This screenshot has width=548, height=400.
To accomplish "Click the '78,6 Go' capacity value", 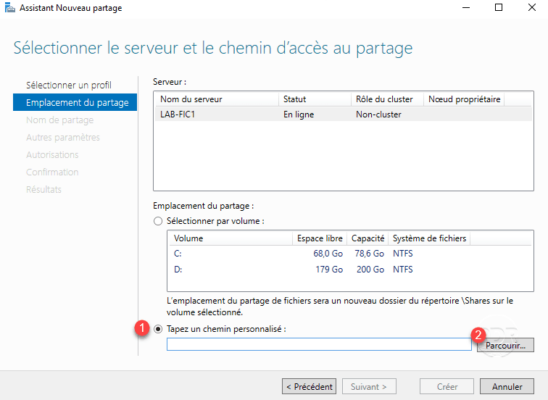I will point(369,254).
